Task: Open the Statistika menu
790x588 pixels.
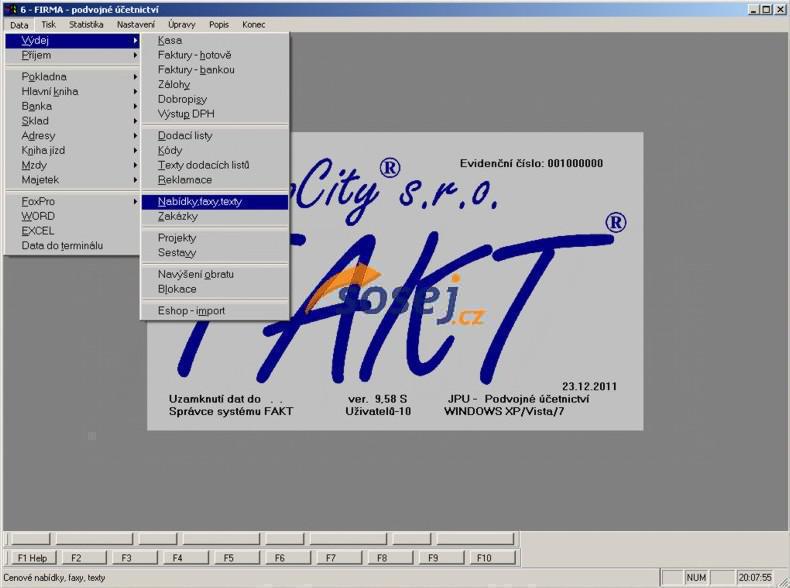Action: pyautogui.click(x=86, y=25)
